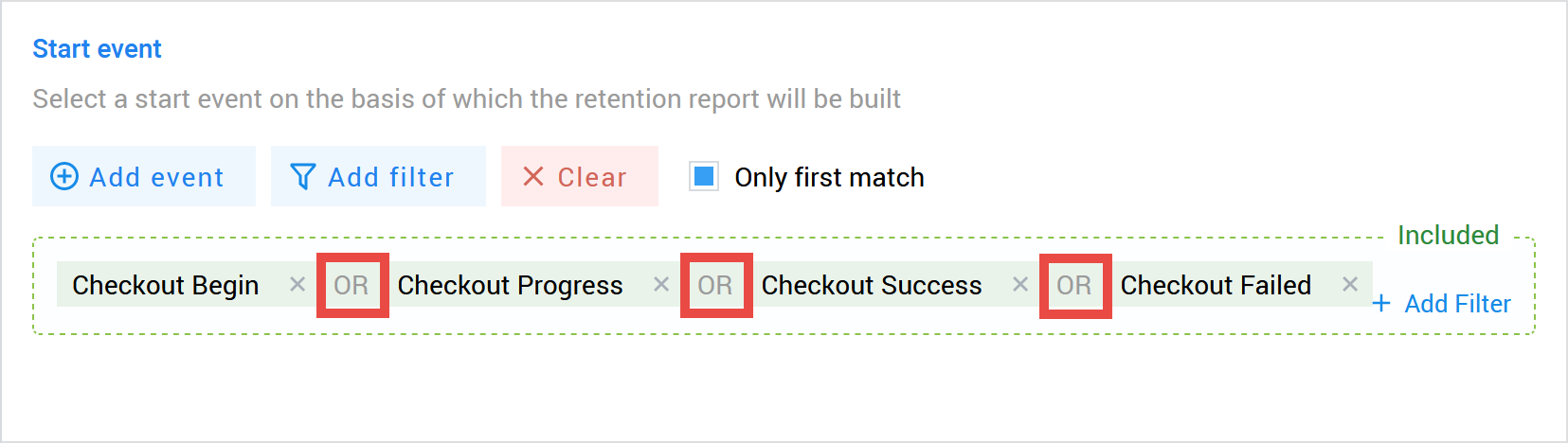The width and height of the screenshot is (1568, 443).
Task: Click the plus-circle icon on Add event
Action: [64, 177]
